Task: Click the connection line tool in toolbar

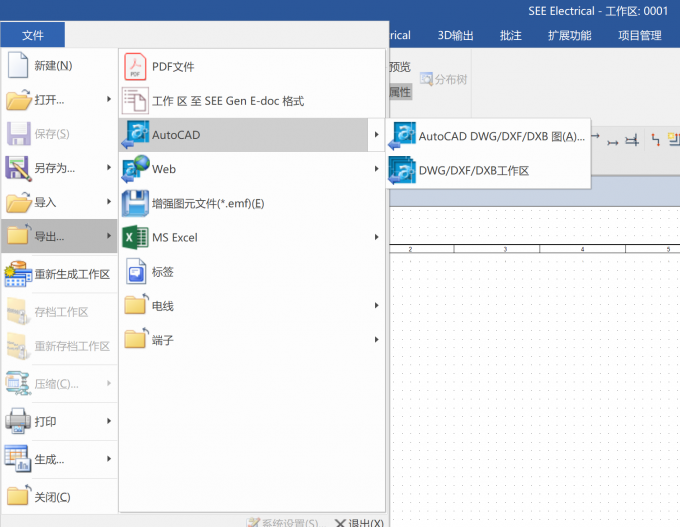Action: pos(612,142)
